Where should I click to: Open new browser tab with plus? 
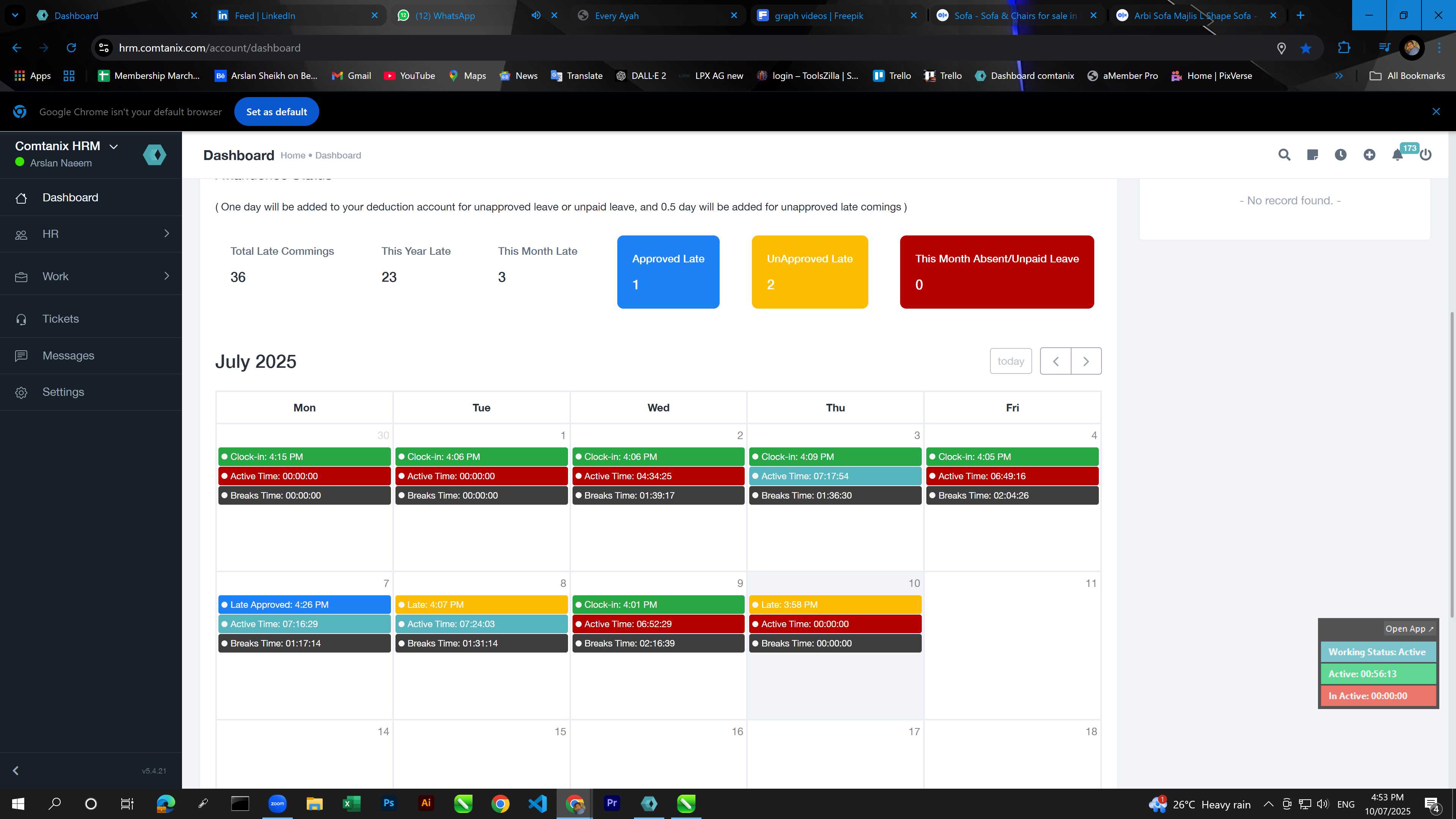point(1301,15)
